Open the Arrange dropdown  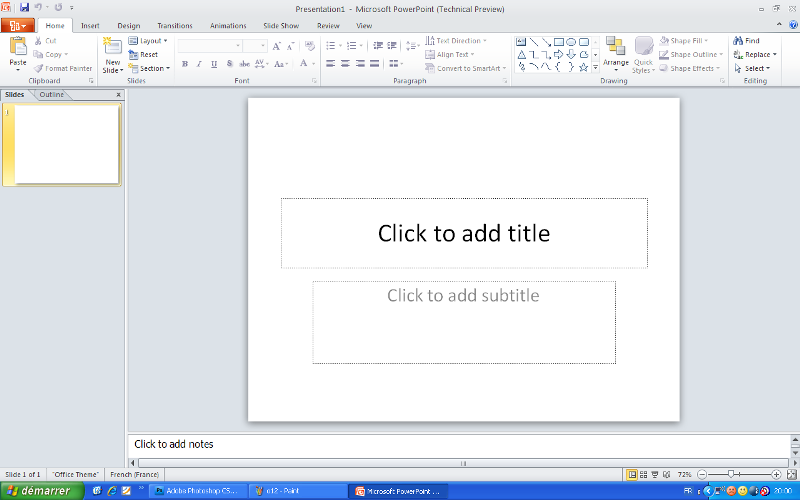[x=616, y=54]
